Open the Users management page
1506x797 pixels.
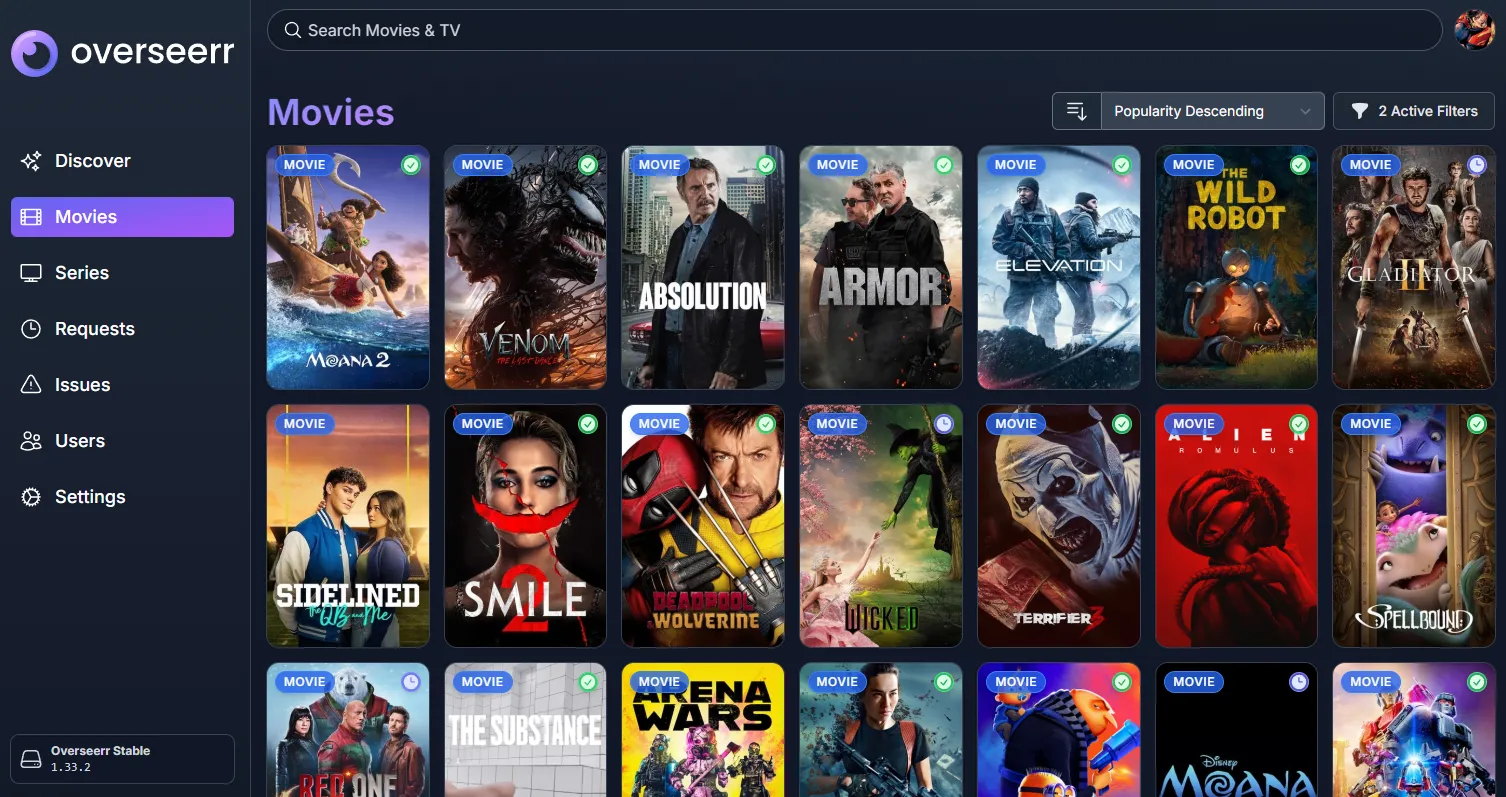(80, 441)
